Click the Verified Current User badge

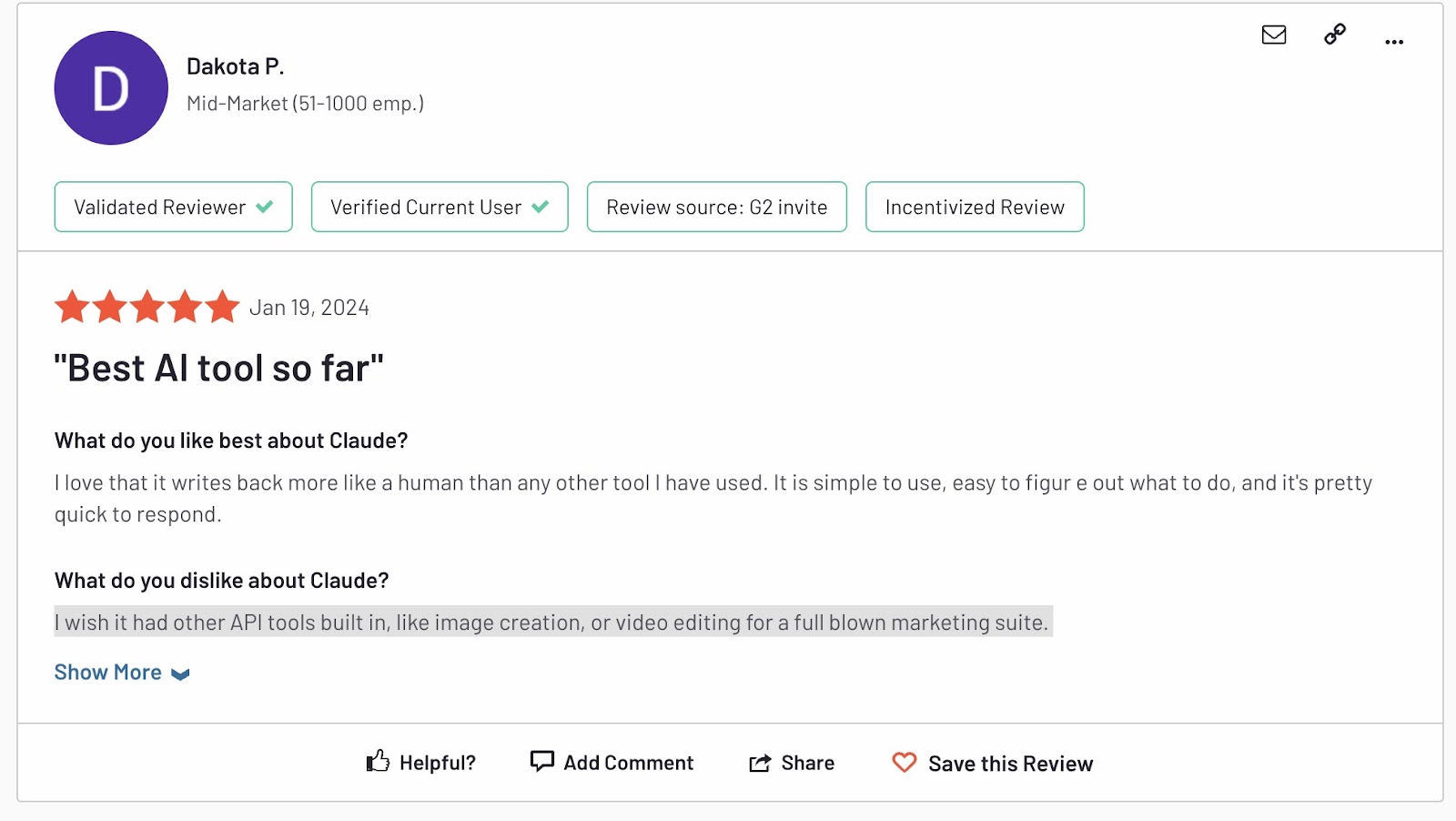click(440, 207)
